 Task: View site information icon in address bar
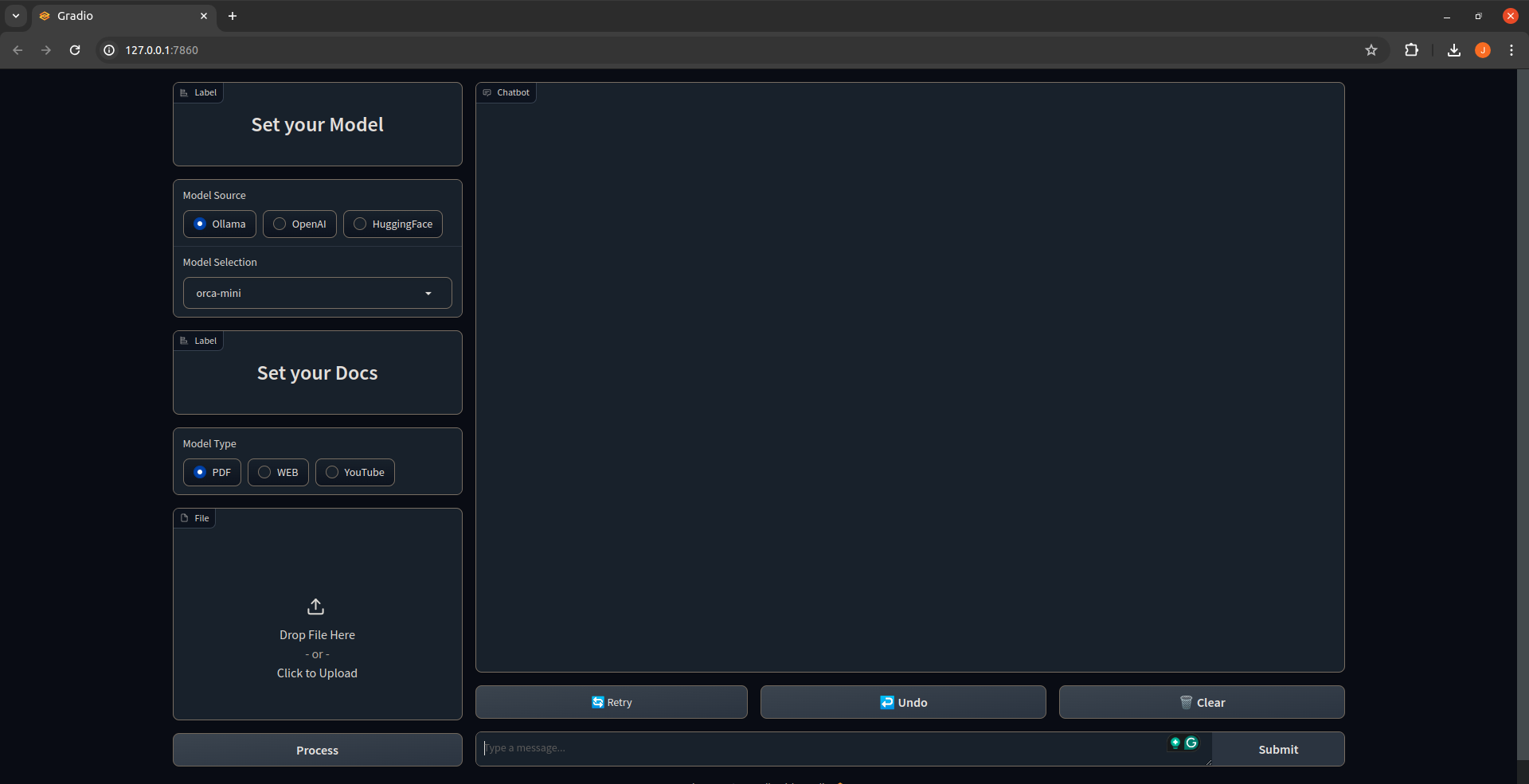pos(109,50)
